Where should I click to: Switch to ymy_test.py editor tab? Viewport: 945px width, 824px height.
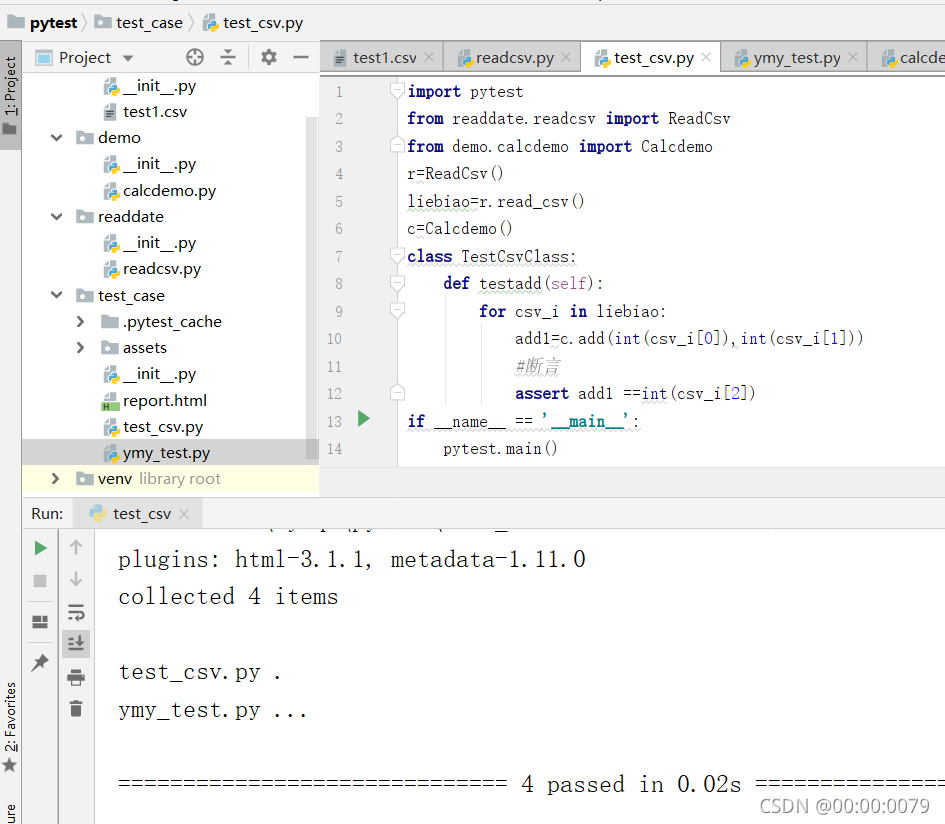pos(794,58)
